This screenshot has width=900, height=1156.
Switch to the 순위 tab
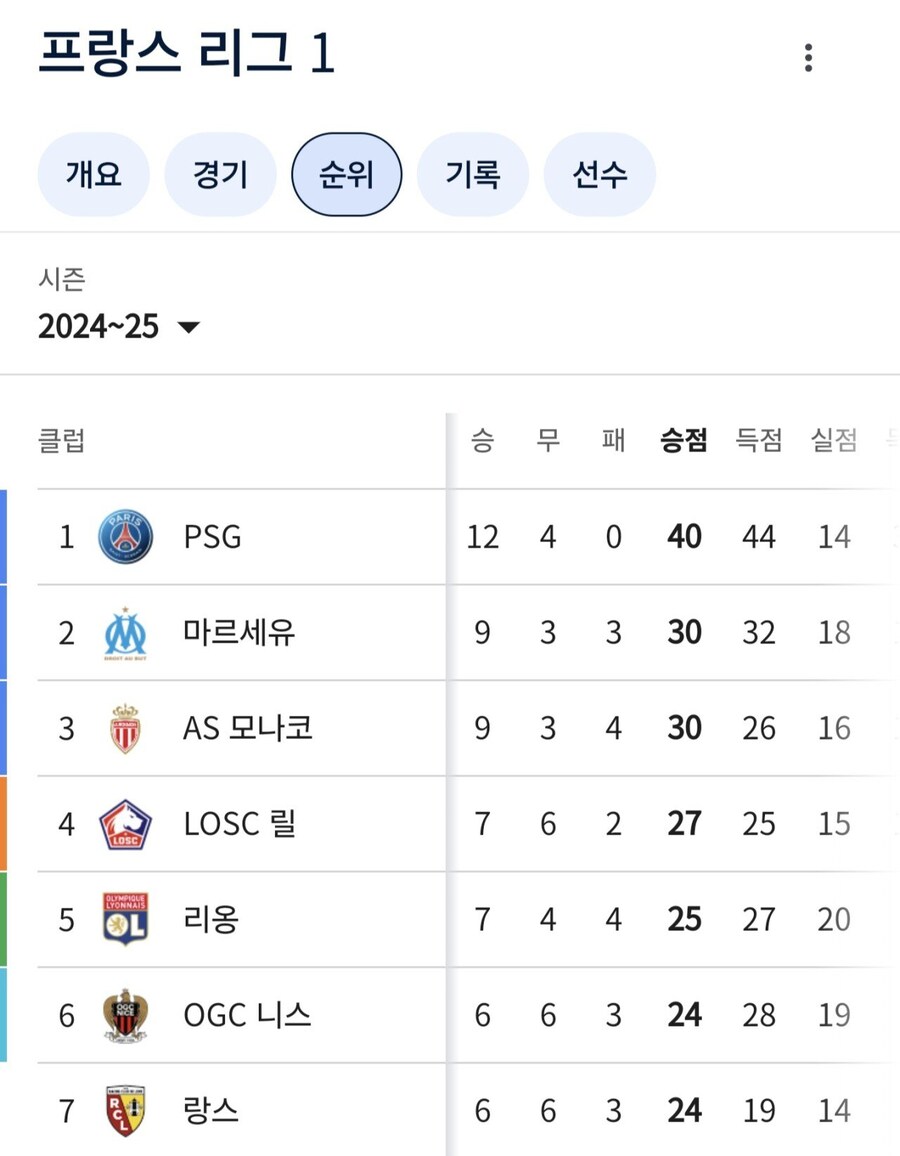(x=347, y=173)
